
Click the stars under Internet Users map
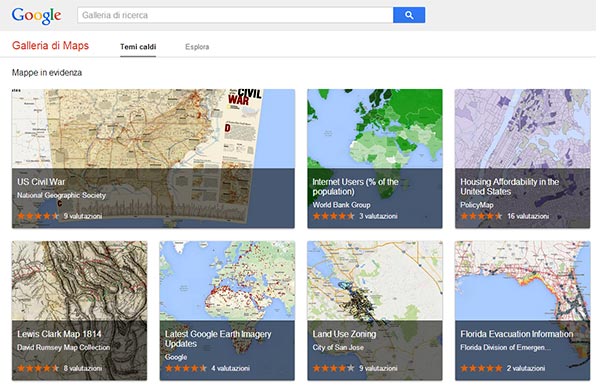tap(333, 216)
